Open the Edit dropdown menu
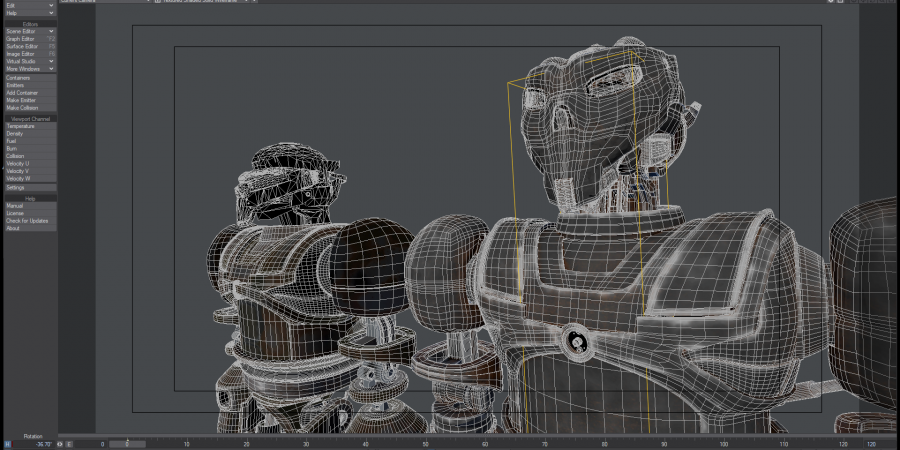Screen dimensions: 900x450 point(30,5)
